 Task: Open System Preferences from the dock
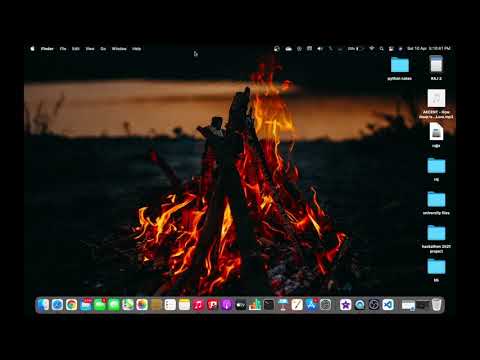(326, 305)
